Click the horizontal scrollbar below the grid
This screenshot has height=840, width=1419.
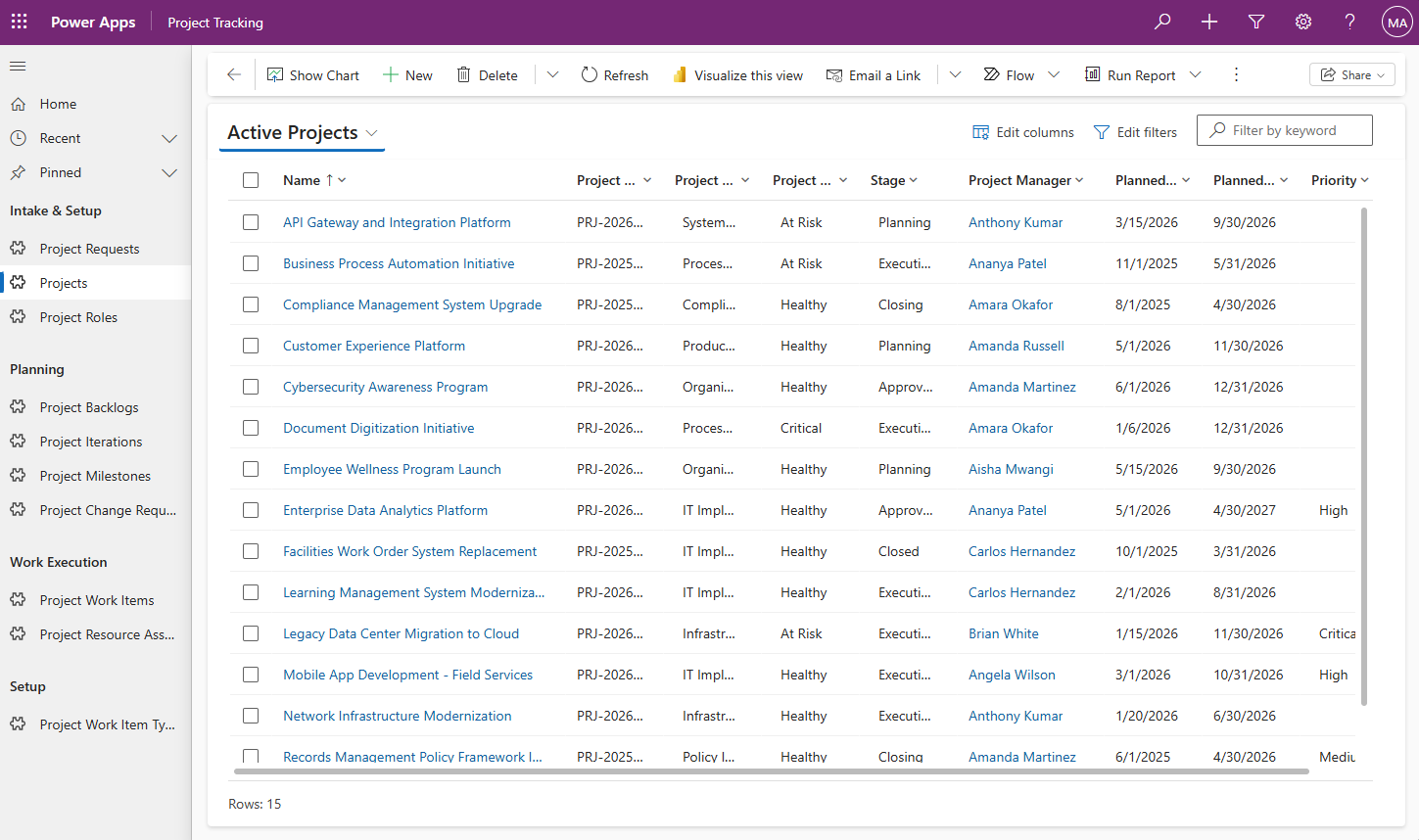pos(772,771)
